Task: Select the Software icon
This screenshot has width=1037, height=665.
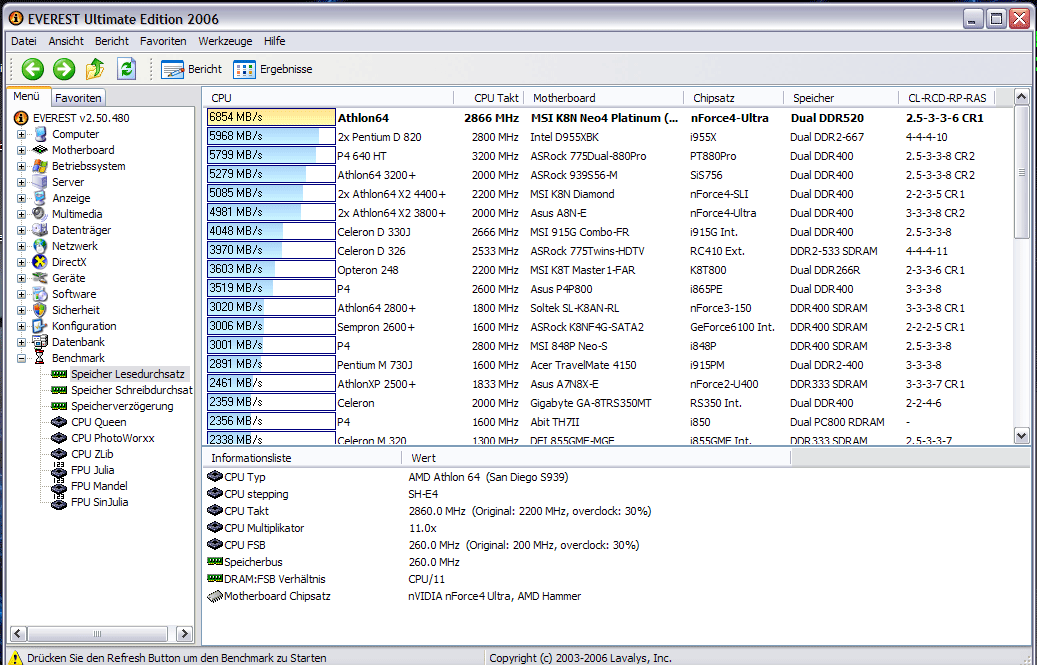Action: [40, 294]
